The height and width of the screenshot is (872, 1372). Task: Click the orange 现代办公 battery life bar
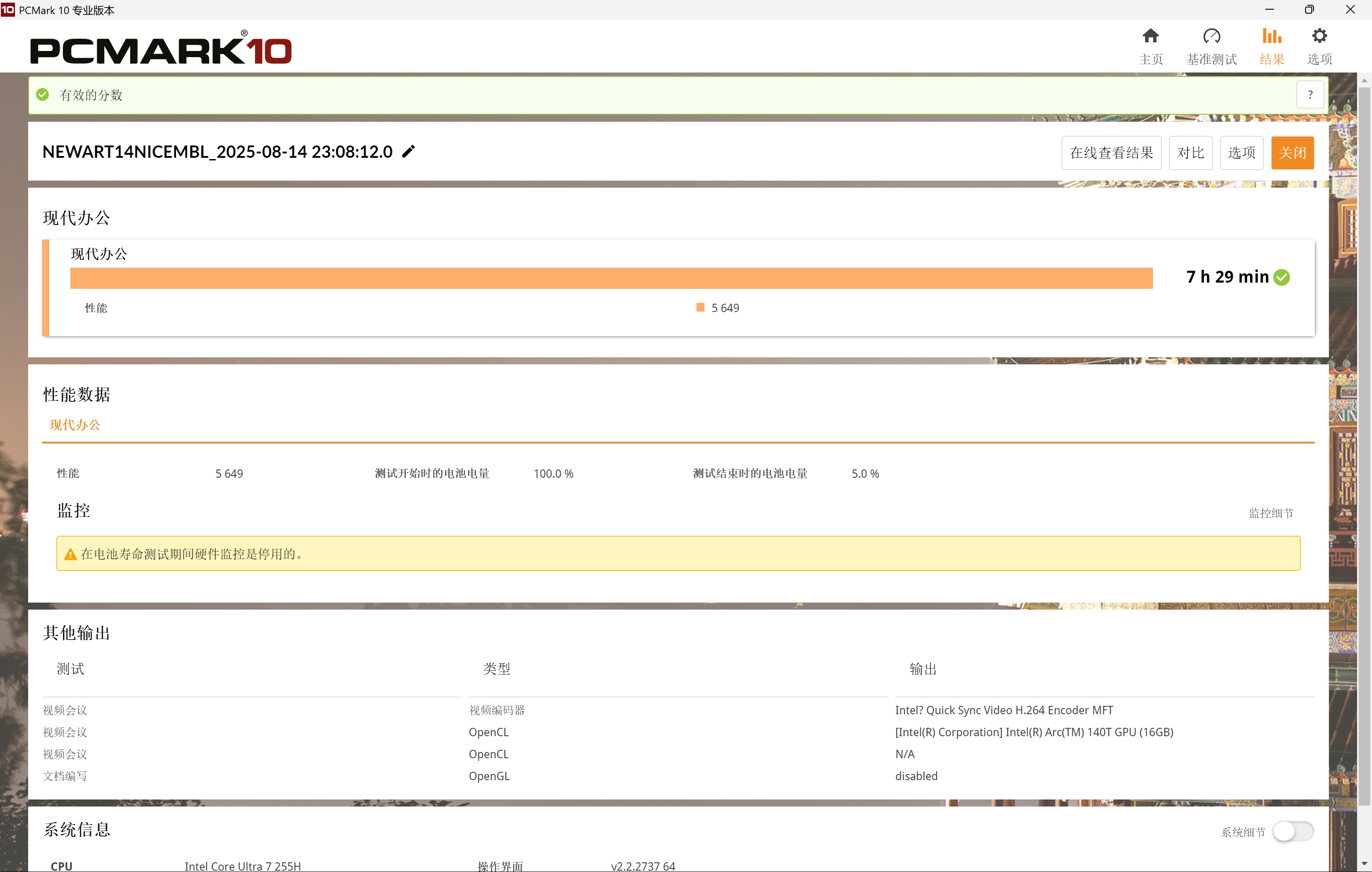click(x=611, y=278)
